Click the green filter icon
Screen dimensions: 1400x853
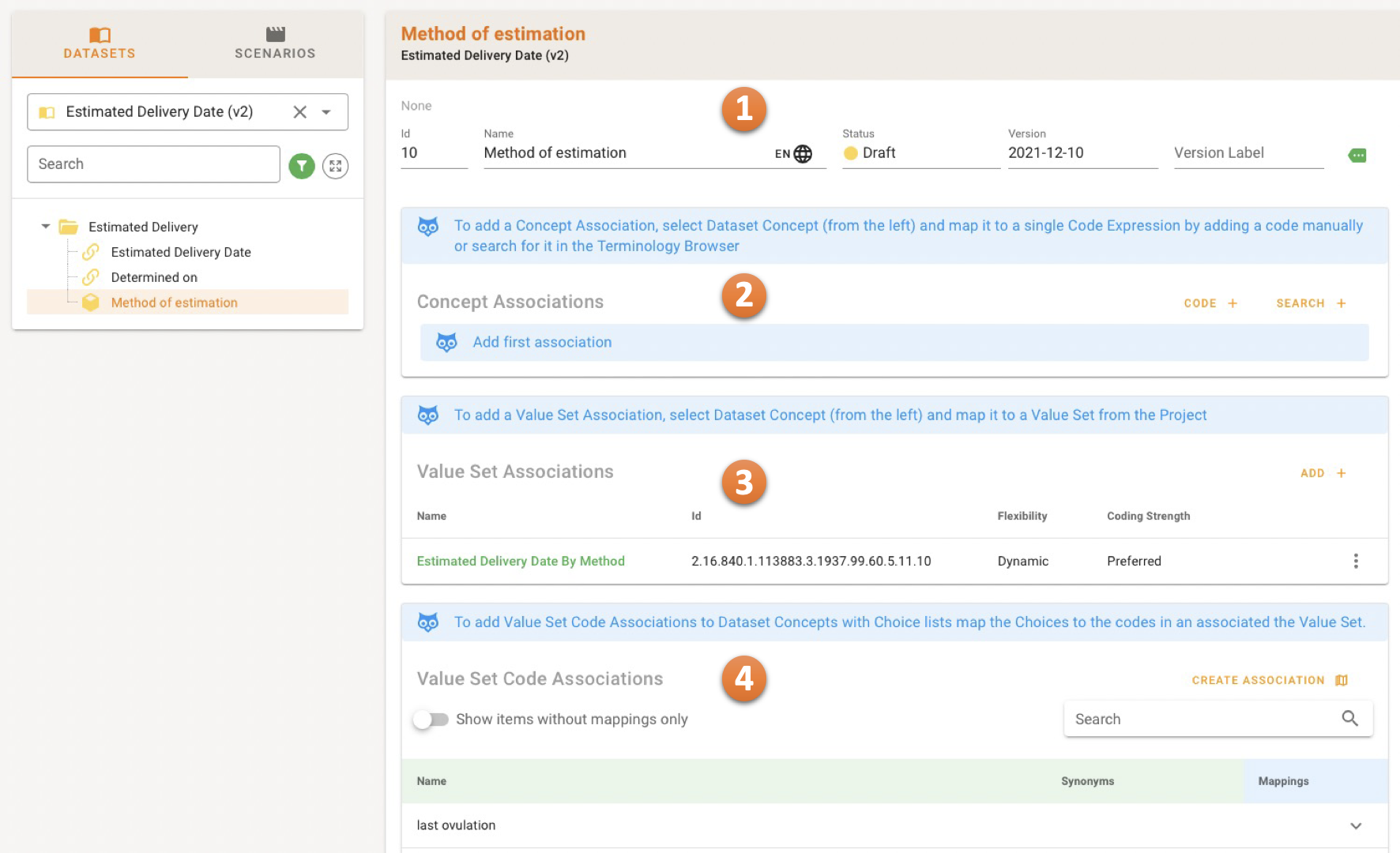[x=302, y=166]
